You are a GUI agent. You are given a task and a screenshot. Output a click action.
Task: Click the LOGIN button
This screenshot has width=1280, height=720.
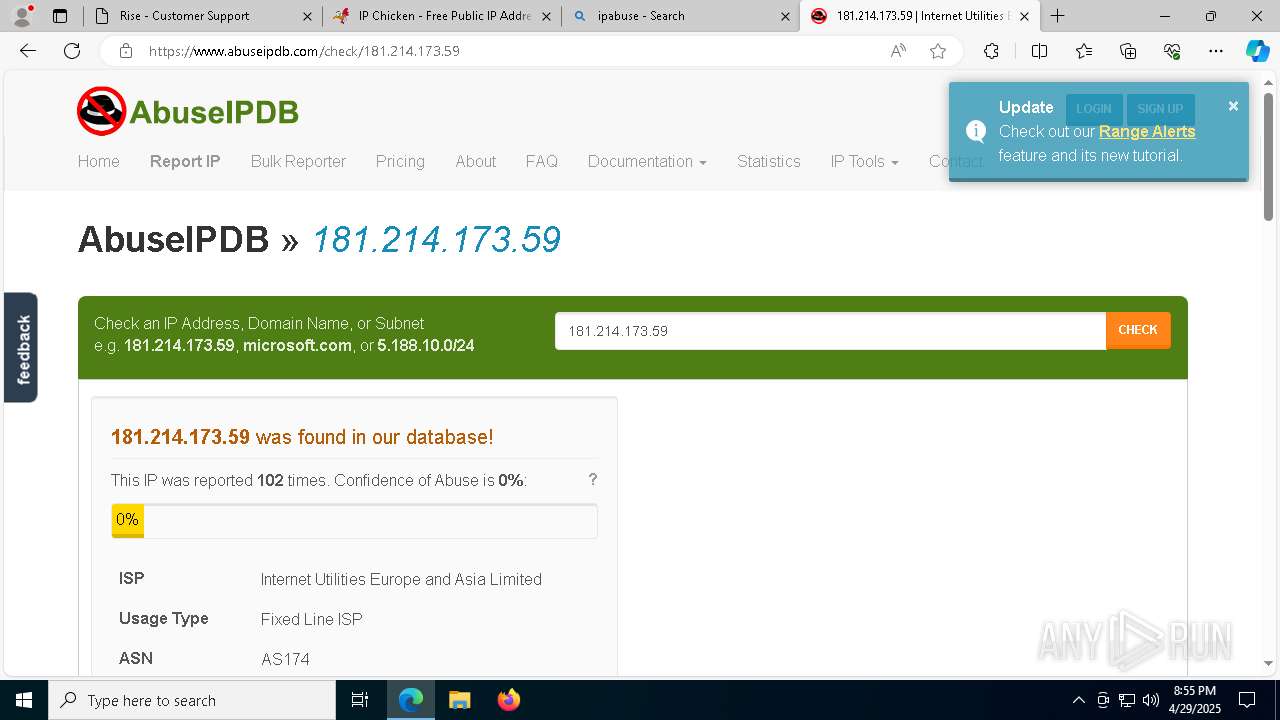1094,109
